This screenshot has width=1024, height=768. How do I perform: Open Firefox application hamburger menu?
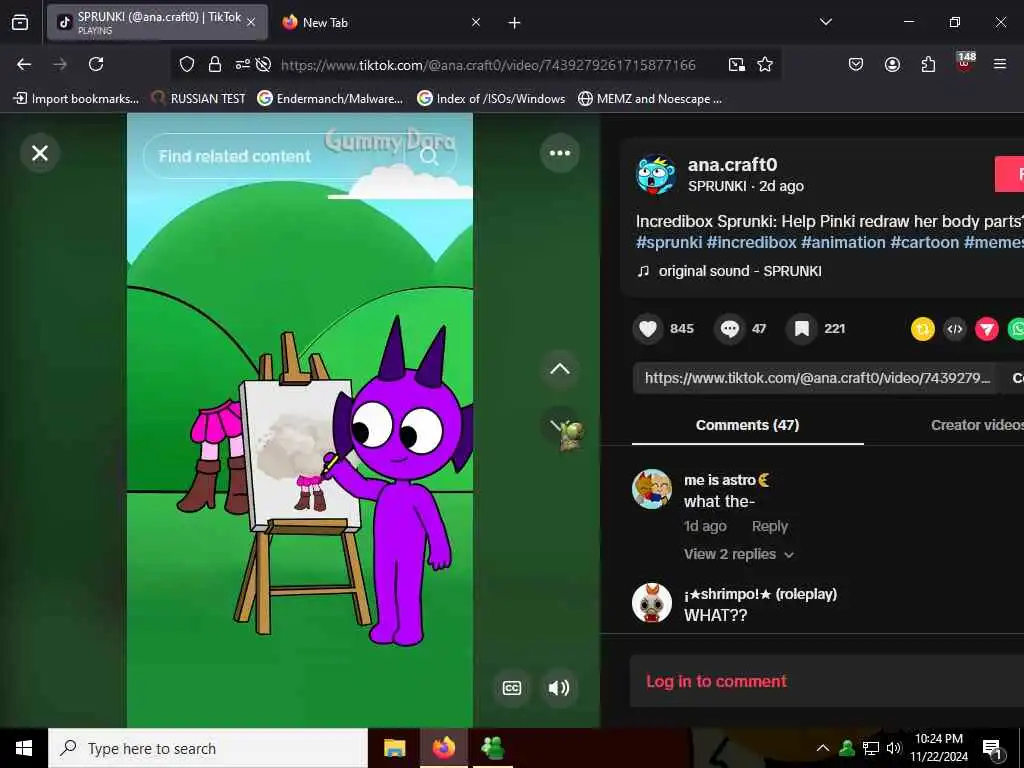(1000, 64)
